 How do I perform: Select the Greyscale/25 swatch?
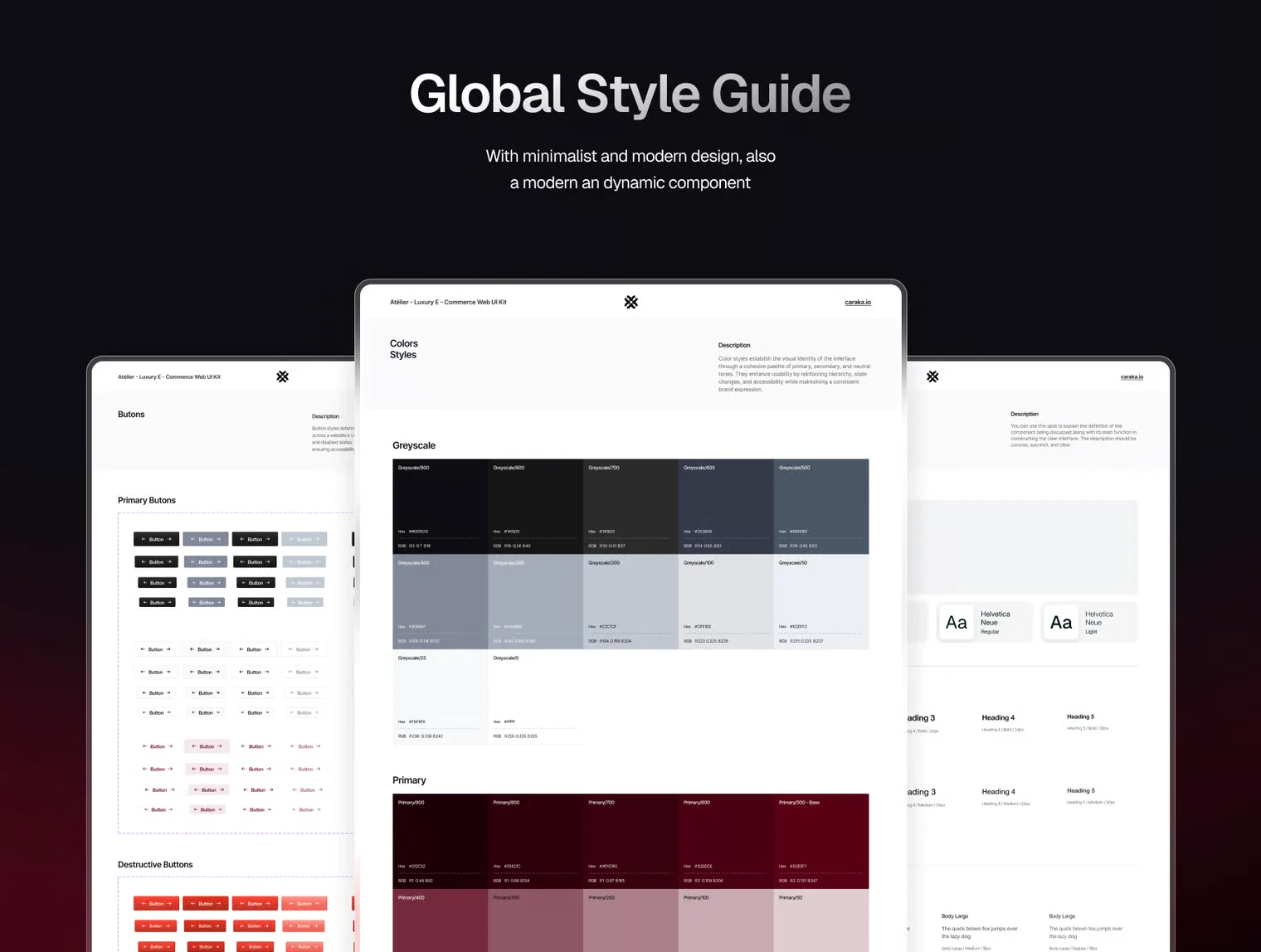[x=440, y=697]
